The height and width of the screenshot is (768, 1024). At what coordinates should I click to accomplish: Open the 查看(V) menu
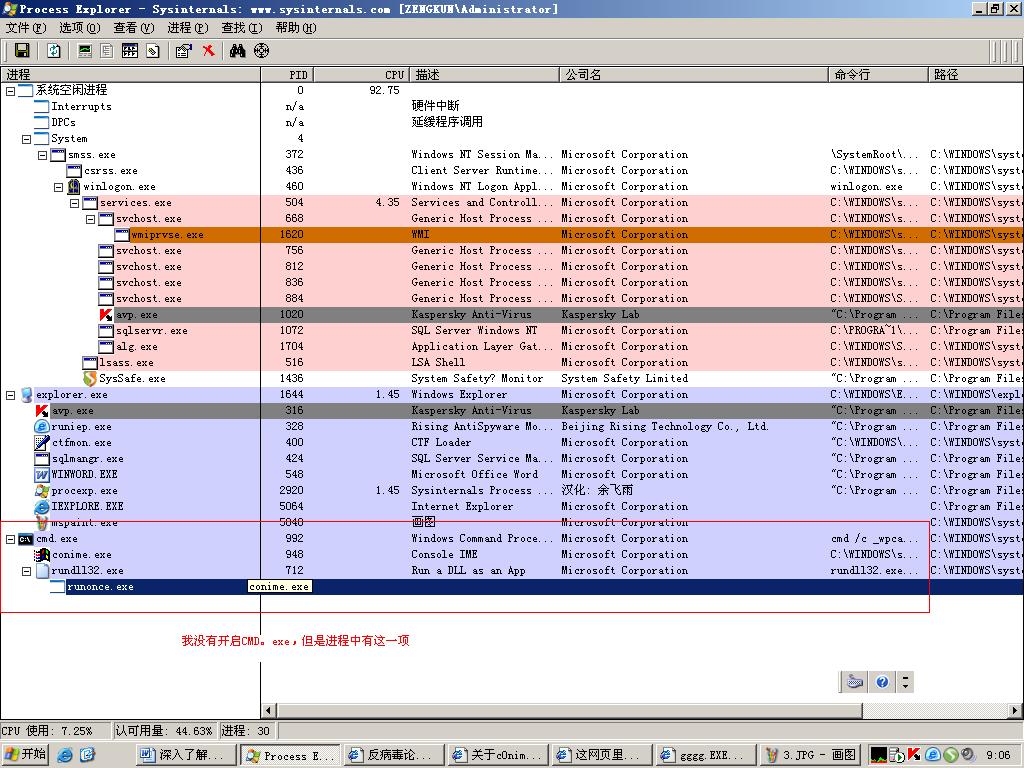tap(133, 28)
